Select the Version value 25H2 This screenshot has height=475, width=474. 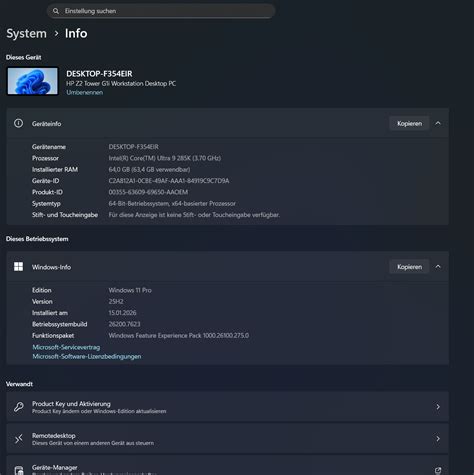coord(116,301)
